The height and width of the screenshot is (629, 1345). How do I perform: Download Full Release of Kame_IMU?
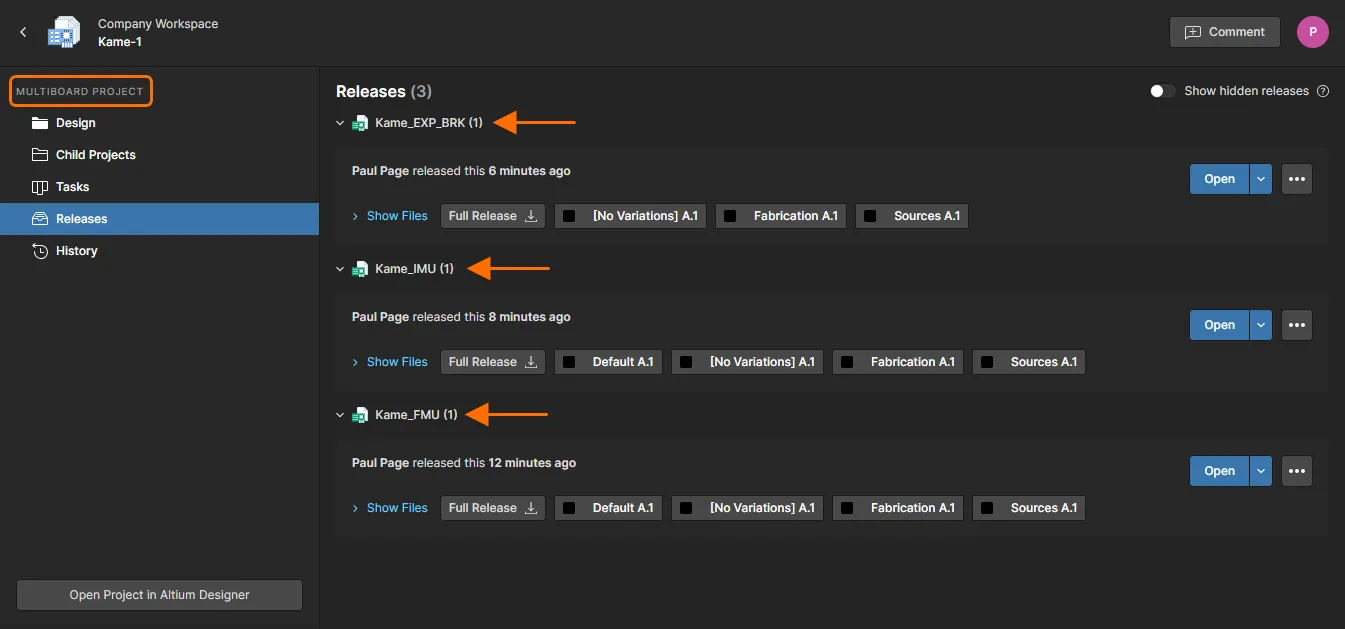[x=493, y=362]
